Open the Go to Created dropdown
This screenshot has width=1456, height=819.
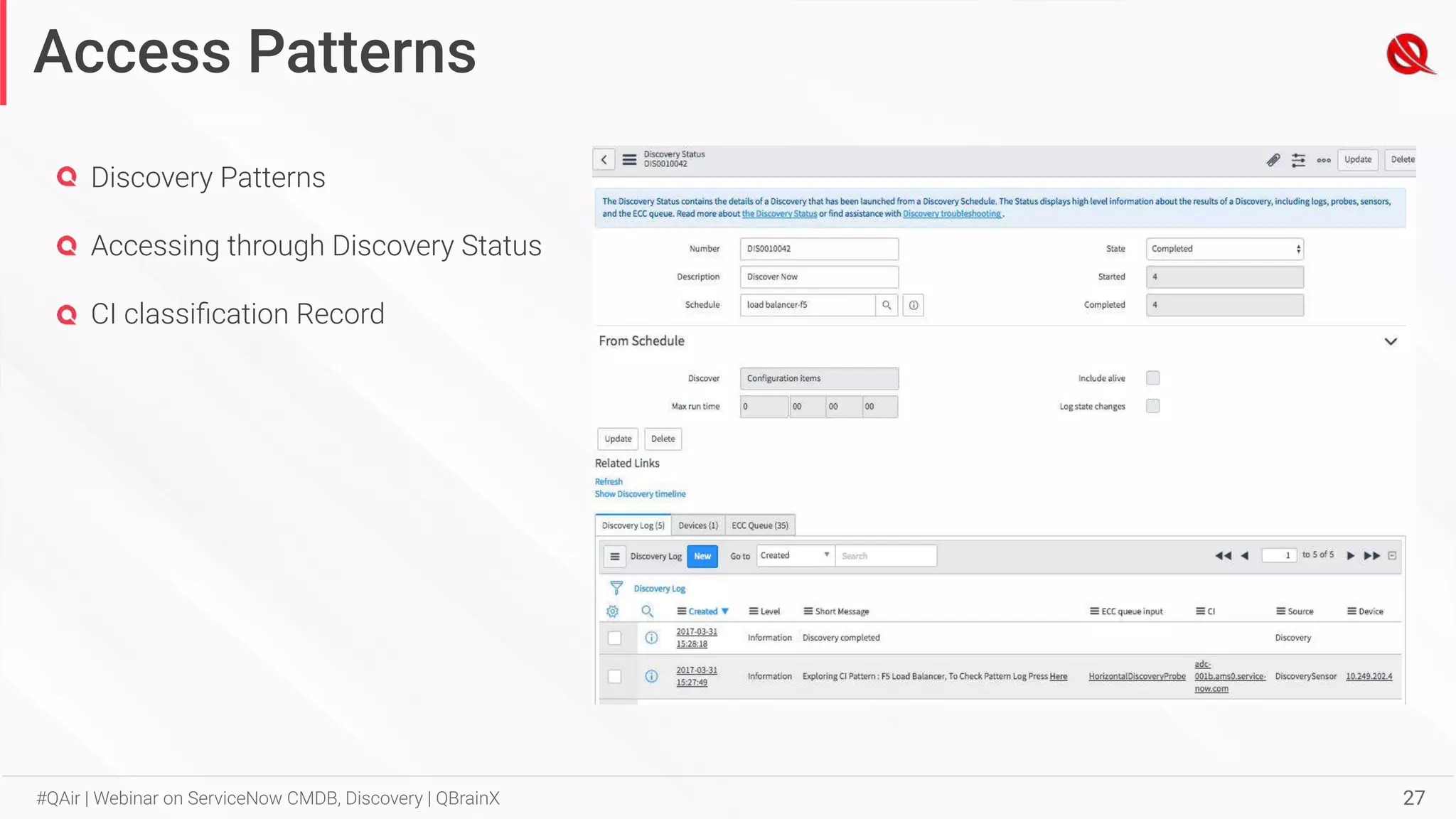(x=795, y=555)
